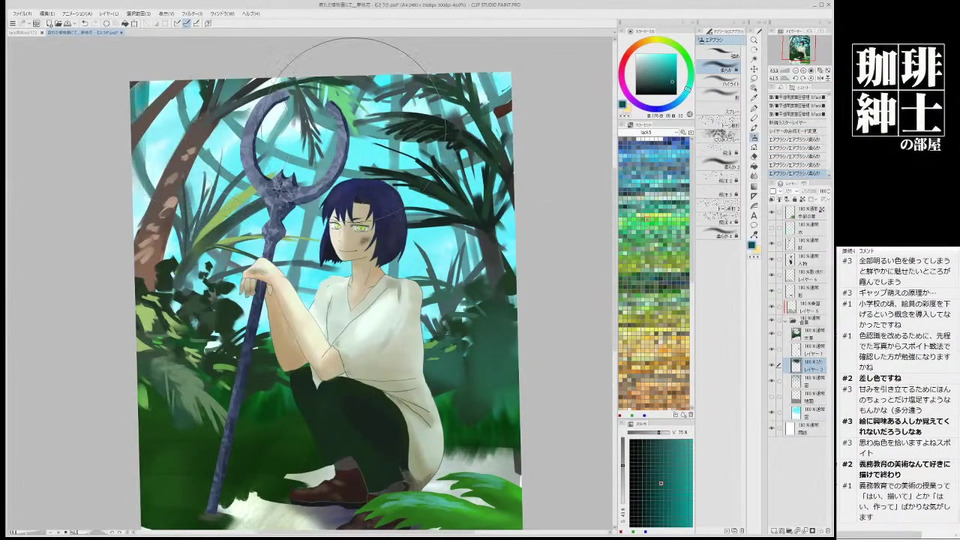Image resolution: width=960 pixels, height=540 pixels.
Task: Open the color set tack5 dropdown
Action: pos(649,132)
